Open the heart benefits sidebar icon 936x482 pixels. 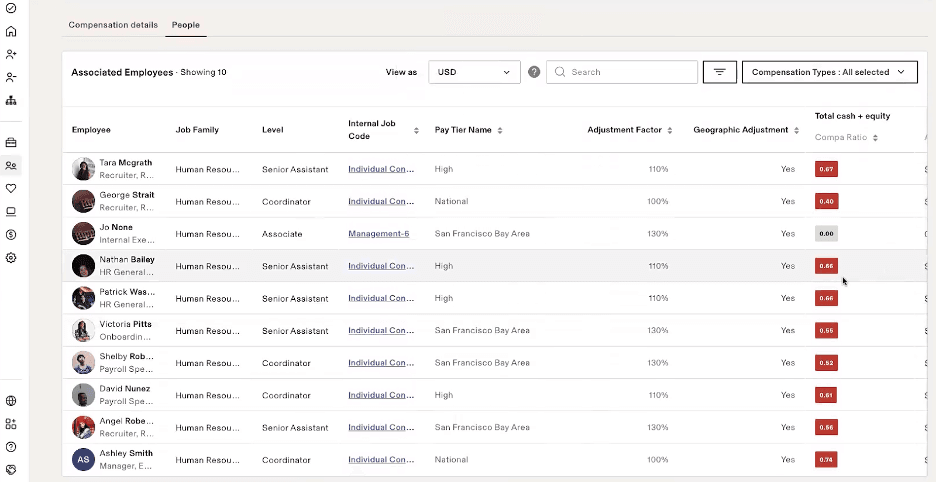[11, 188]
